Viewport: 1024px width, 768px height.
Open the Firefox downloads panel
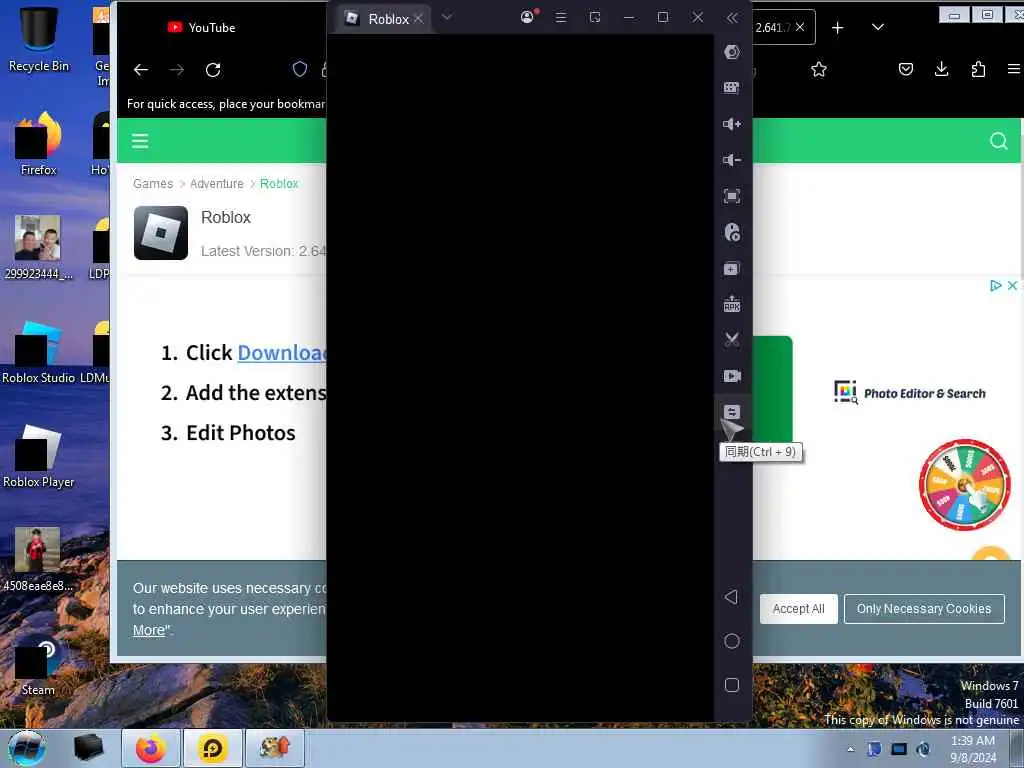click(x=941, y=69)
